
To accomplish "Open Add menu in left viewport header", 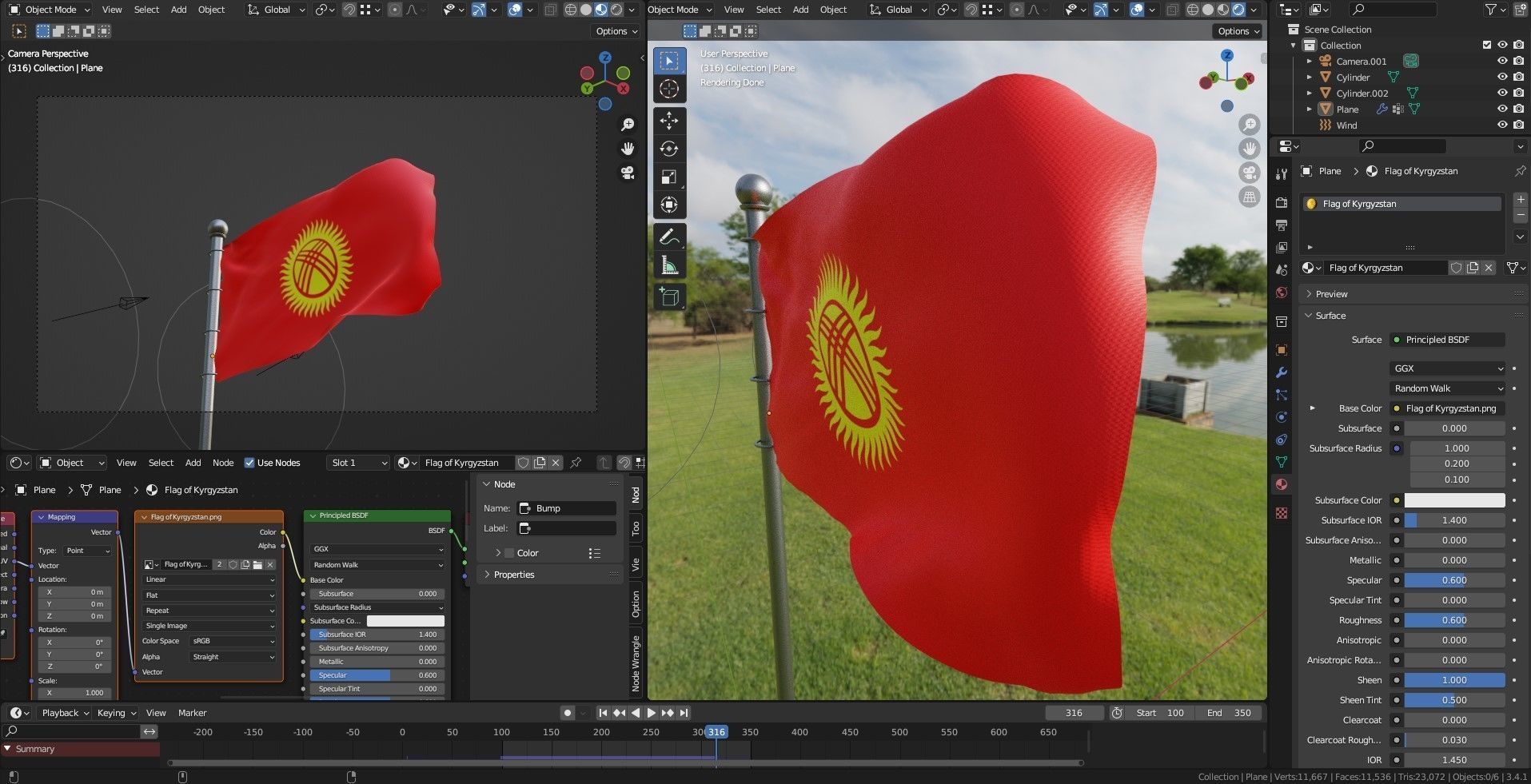I will tap(179, 10).
